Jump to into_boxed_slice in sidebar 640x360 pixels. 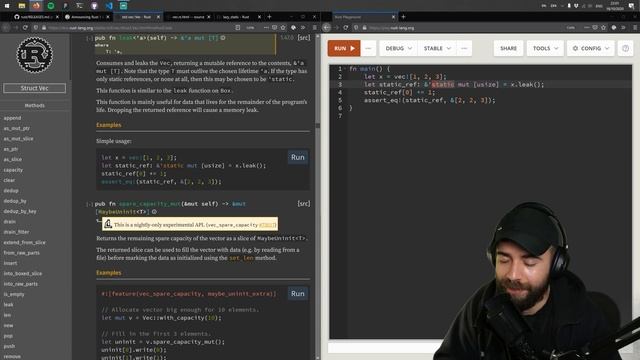23,273
